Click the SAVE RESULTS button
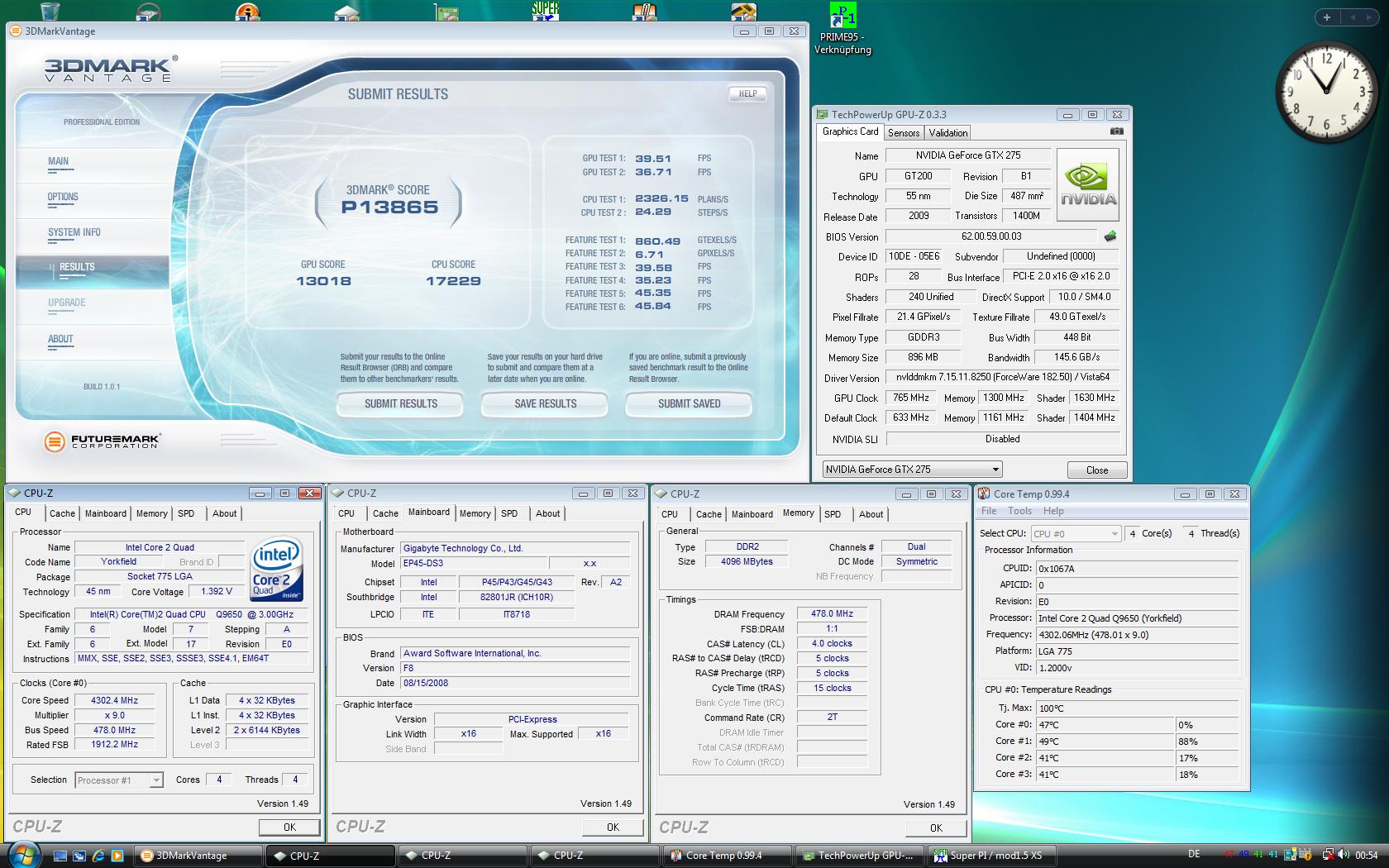The height and width of the screenshot is (868, 1389). pos(545,403)
